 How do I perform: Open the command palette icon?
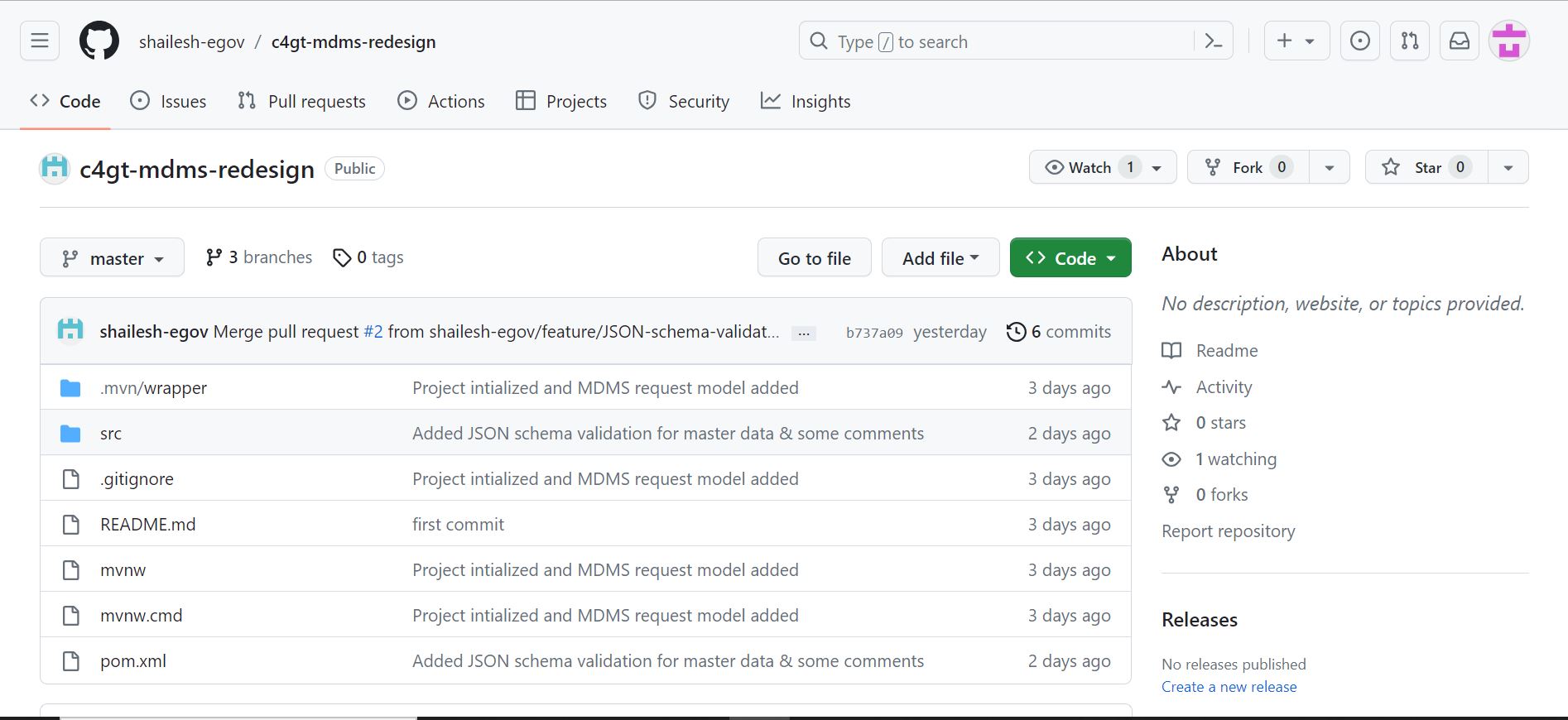point(1213,41)
